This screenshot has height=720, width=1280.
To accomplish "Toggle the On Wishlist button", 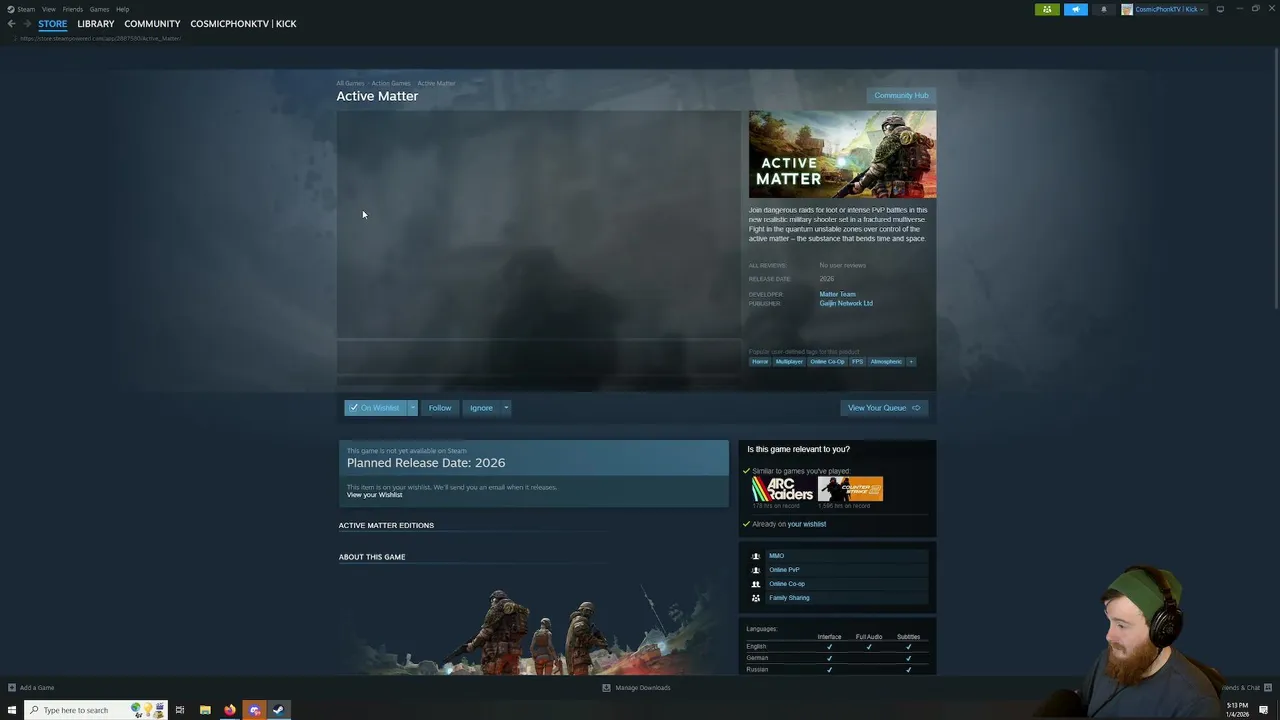I will pyautogui.click(x=375, y=408).
